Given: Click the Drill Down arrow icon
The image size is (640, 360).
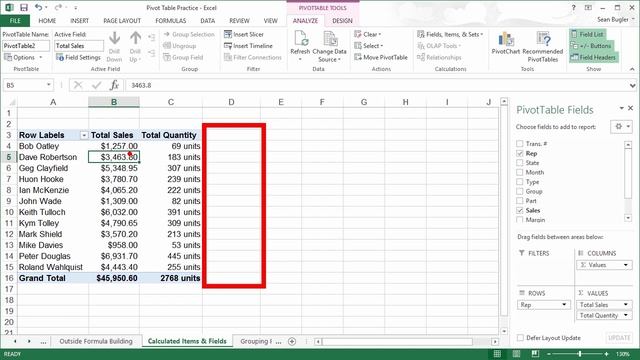Looking at the screenshot, I should tap(114, 39).
